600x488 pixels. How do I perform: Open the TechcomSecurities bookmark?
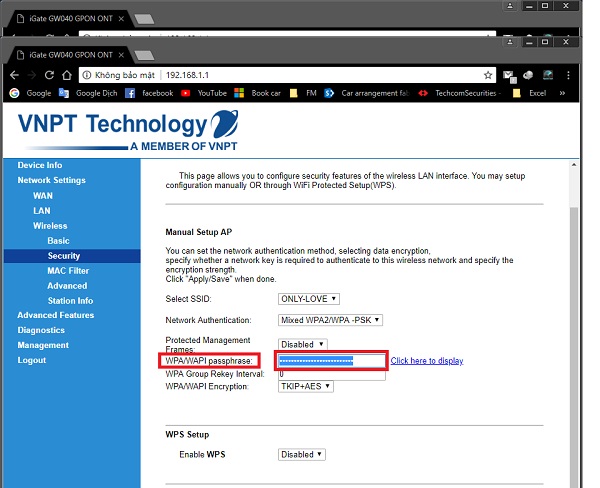tap(459, 93)
